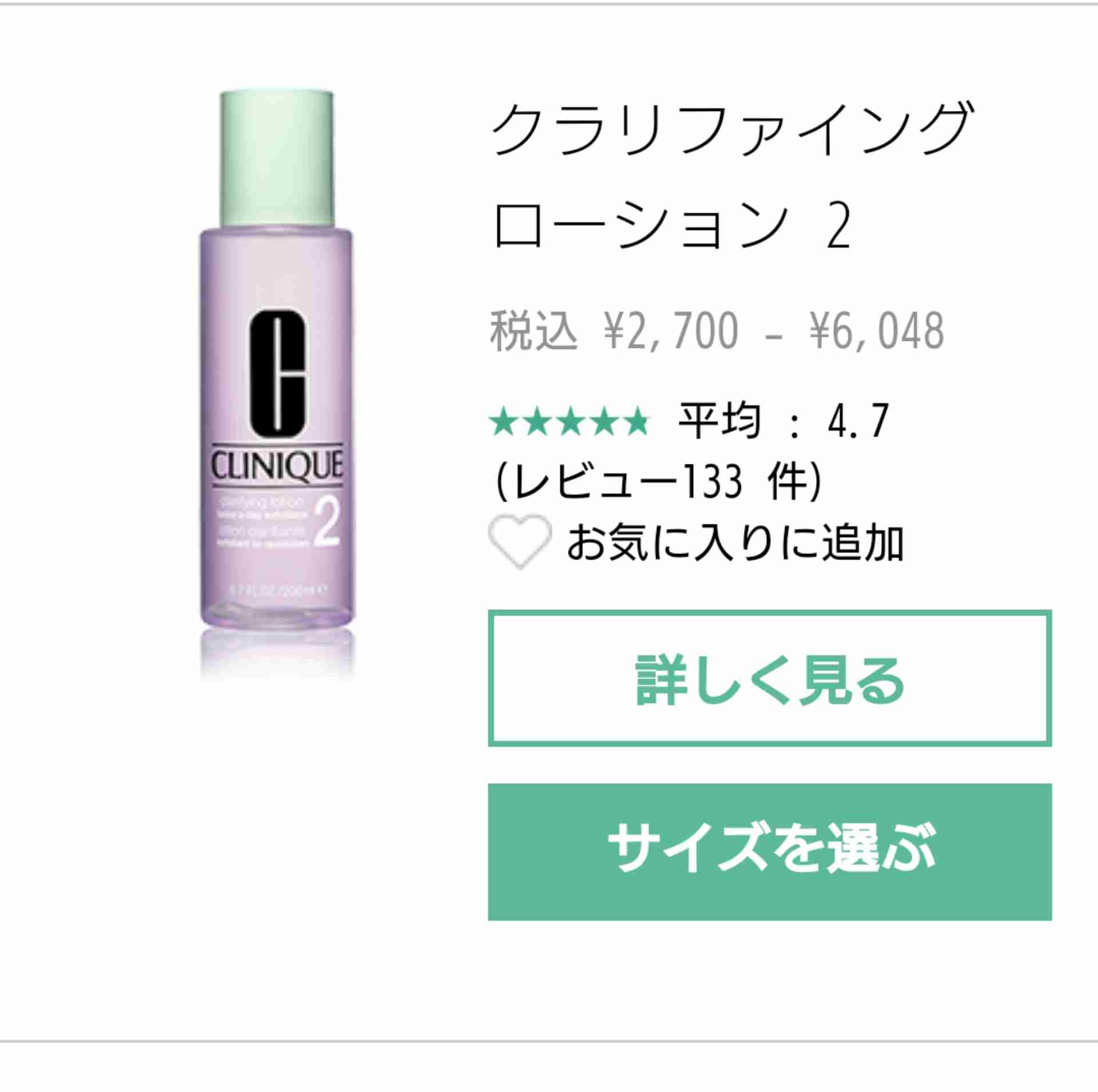The height and width of the screenshot is (1092, 1098).
Task: Click the review count レビュー133 件
Action: click(x=659, y=481)
